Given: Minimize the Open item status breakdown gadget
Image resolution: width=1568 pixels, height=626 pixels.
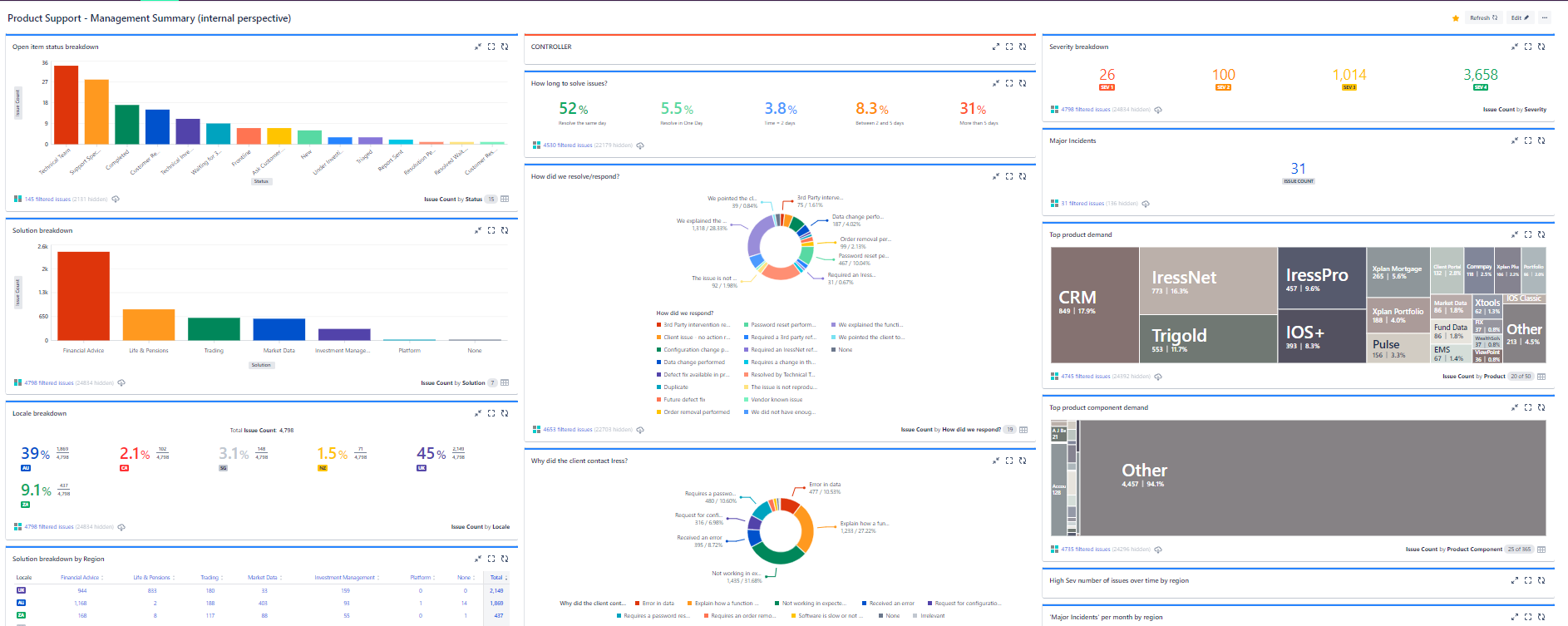Looking at the screenshot, I should [478, 47].
